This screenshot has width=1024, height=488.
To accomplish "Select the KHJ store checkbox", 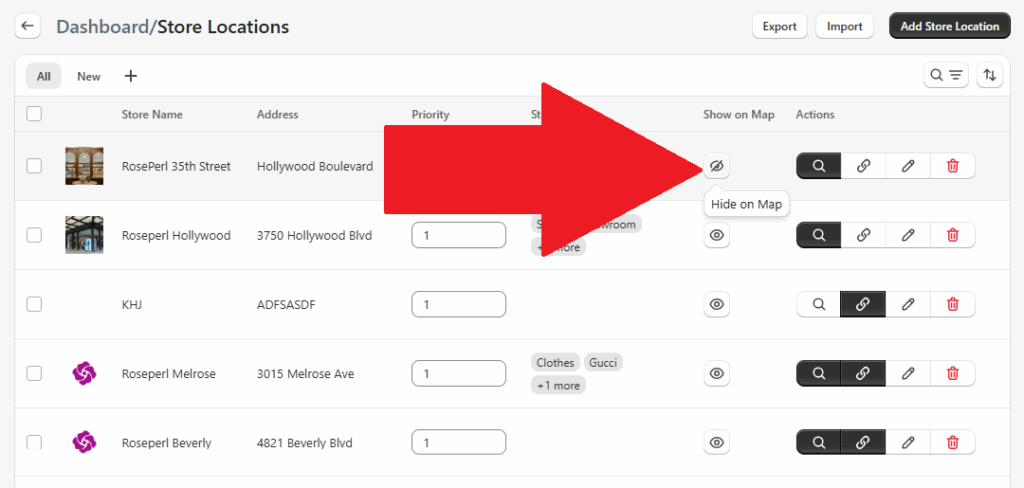I will (34, 304).
